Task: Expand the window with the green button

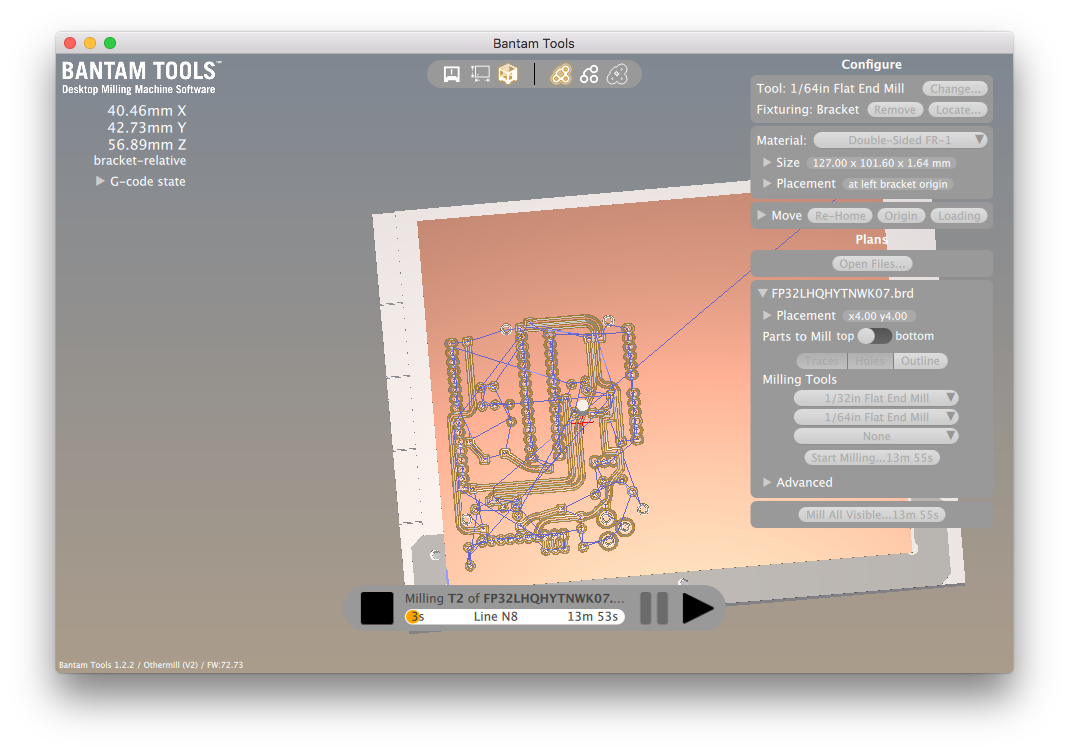Action: click(110, 43)
